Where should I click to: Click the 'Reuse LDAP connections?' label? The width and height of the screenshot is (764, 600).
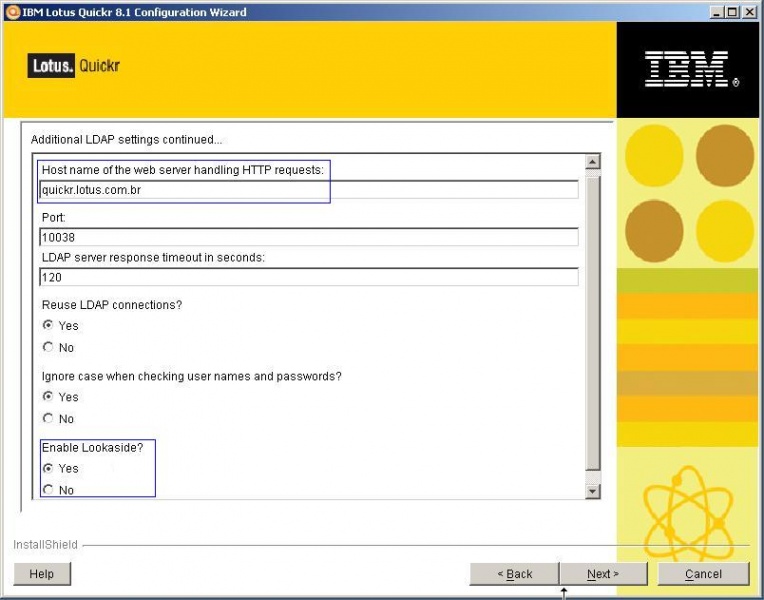[112, 305]
